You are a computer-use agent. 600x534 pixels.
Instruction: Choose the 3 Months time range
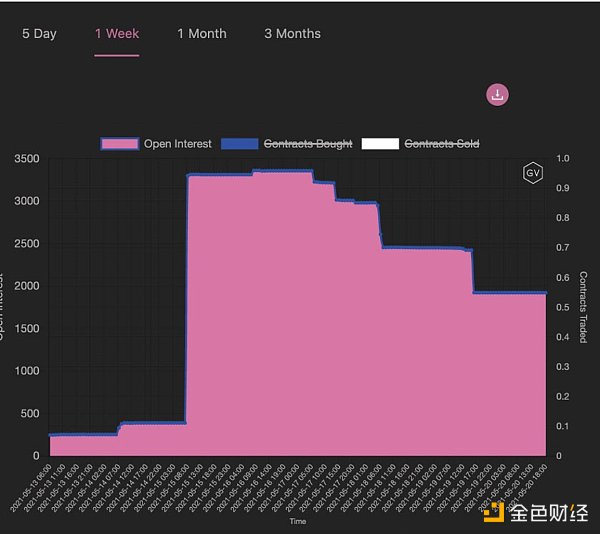[292, 34]
